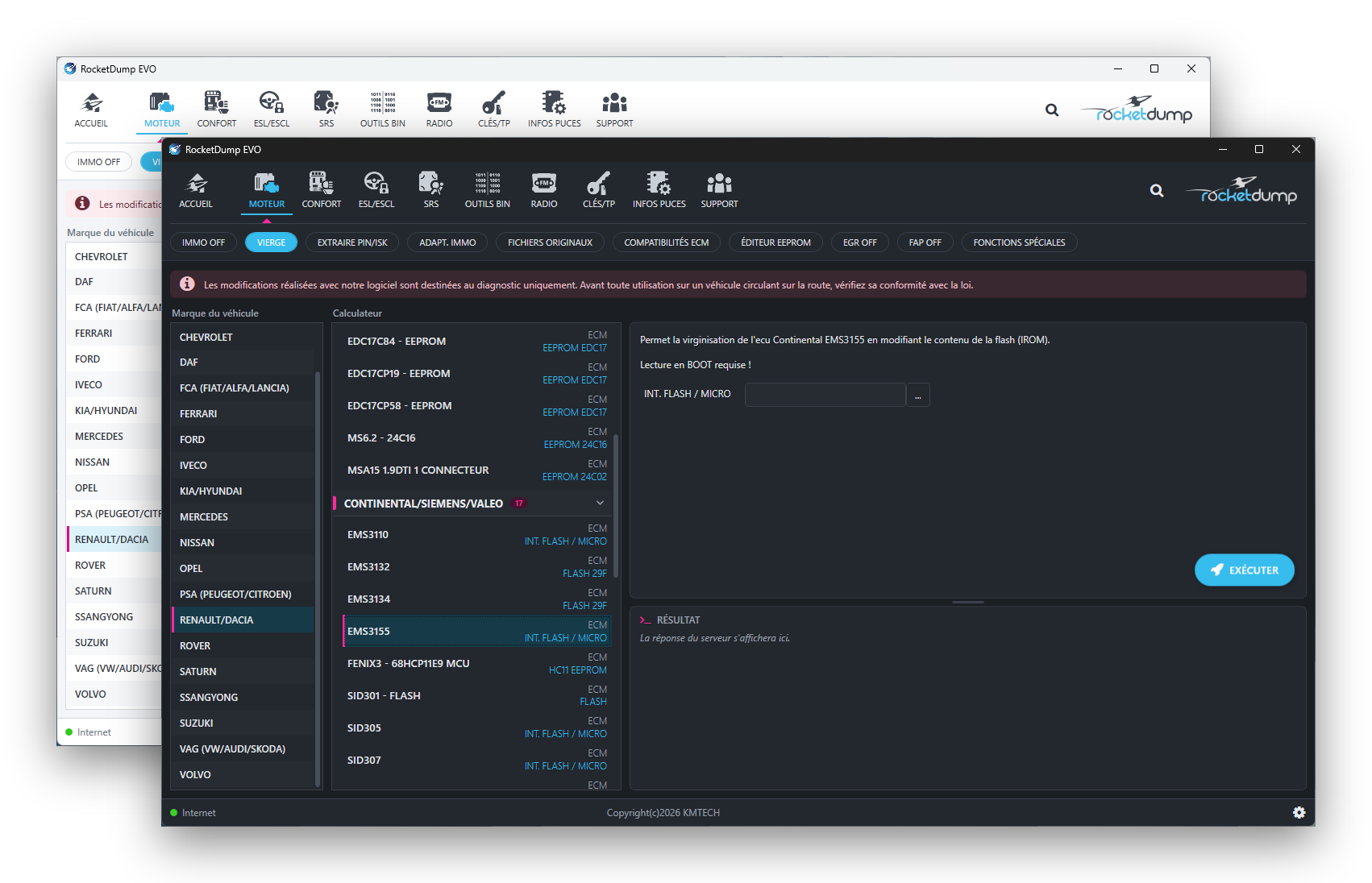Select FERRARI in light window brand list
1372x883 pixels.
[x=113, y=333]
